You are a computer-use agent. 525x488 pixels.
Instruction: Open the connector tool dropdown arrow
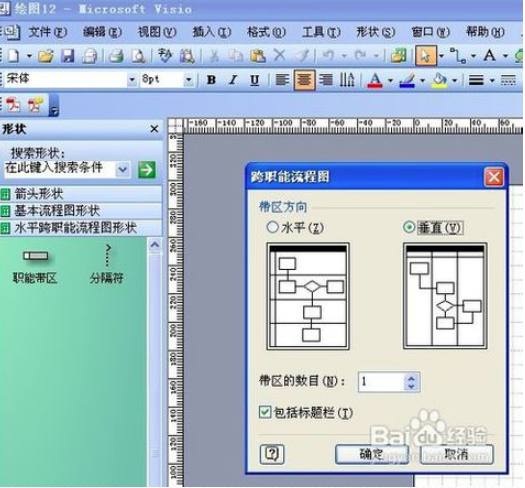pos(473,56)
